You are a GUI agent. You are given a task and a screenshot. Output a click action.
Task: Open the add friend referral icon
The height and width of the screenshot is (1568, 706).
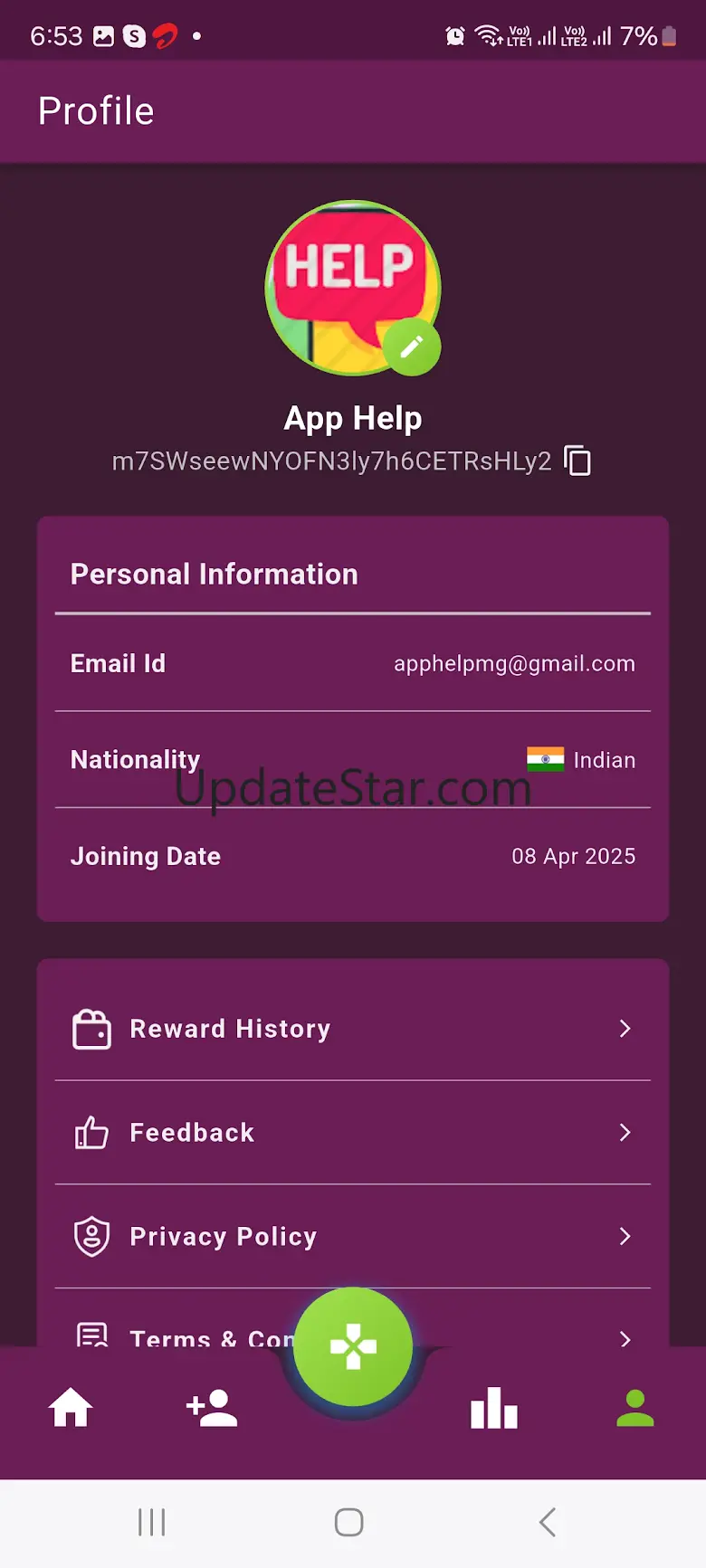(x=212, y=1408)
